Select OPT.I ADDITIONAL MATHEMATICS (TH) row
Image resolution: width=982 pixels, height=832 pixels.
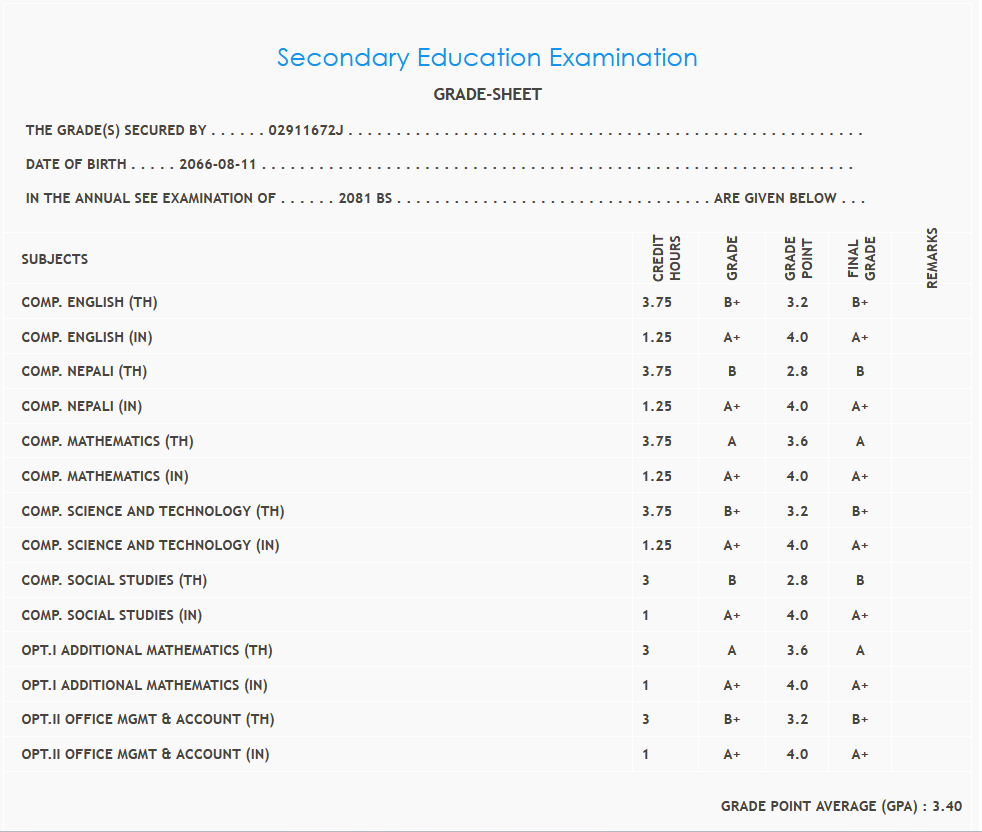click(x=147, y=650)
